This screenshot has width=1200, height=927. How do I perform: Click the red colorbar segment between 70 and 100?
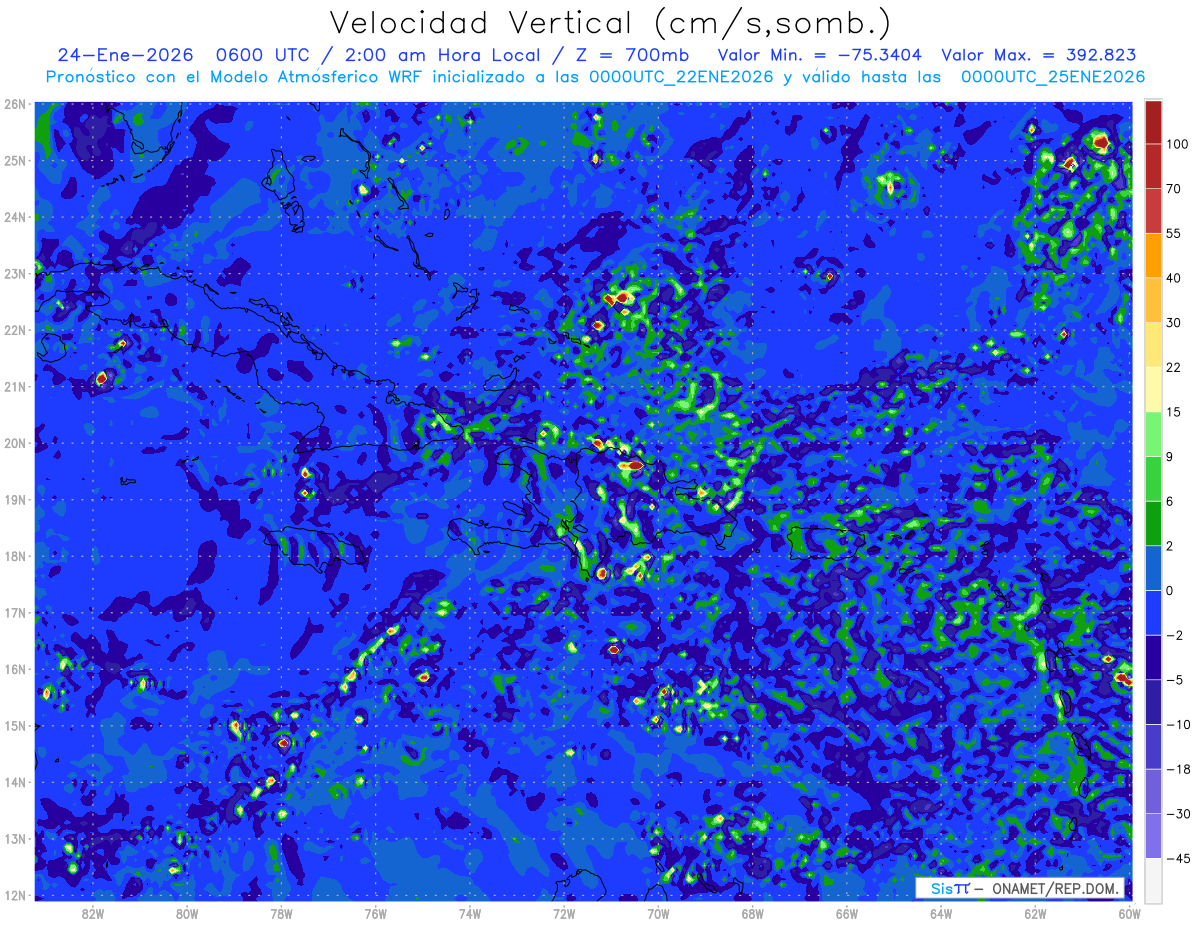[x=1153, y=166]
